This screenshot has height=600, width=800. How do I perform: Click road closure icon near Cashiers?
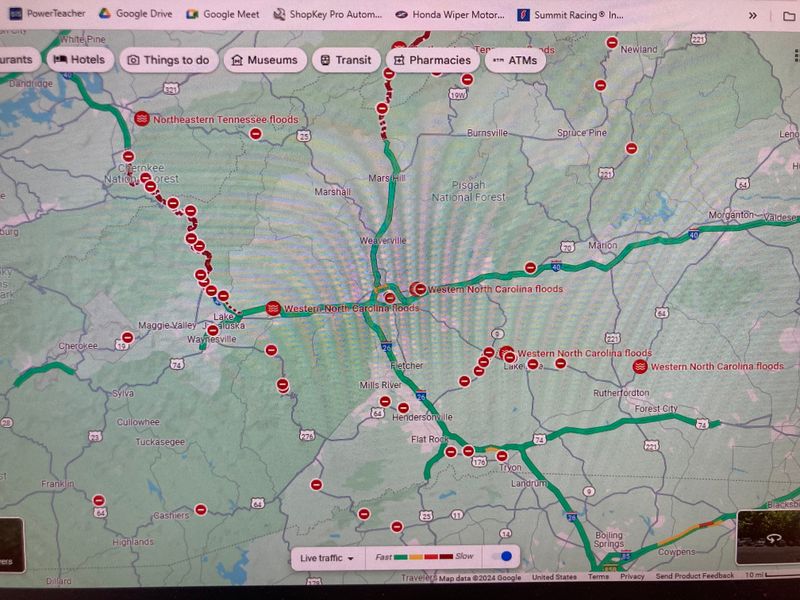201,509
